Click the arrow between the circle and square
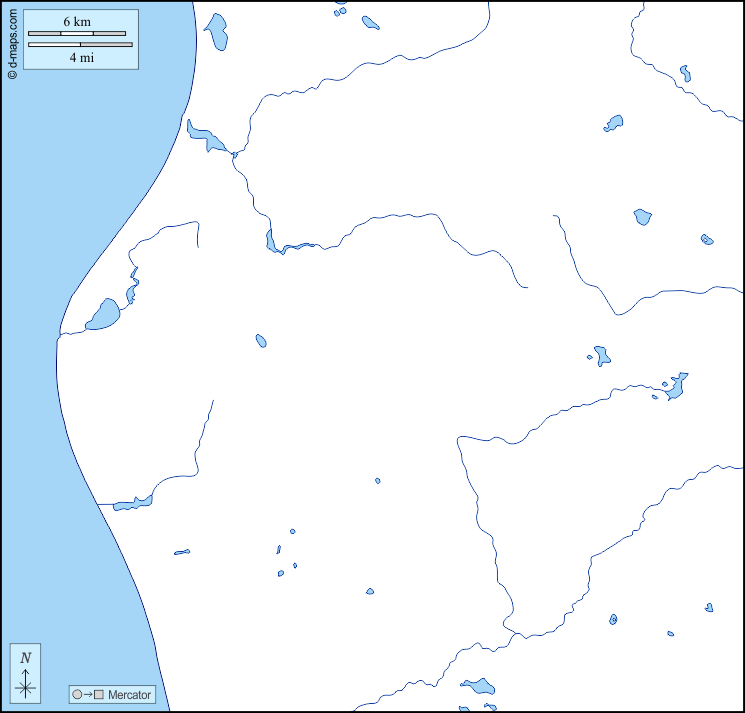 88,694
